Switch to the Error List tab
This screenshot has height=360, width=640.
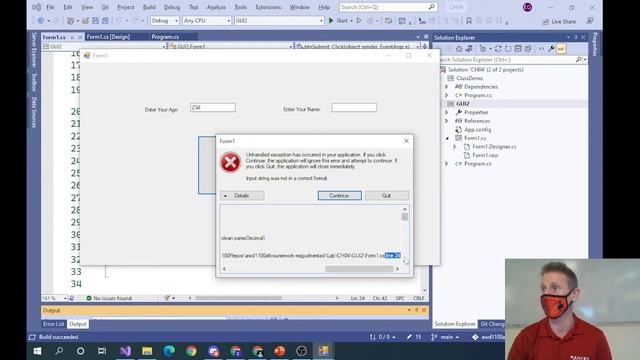click(x=53, y=324)
